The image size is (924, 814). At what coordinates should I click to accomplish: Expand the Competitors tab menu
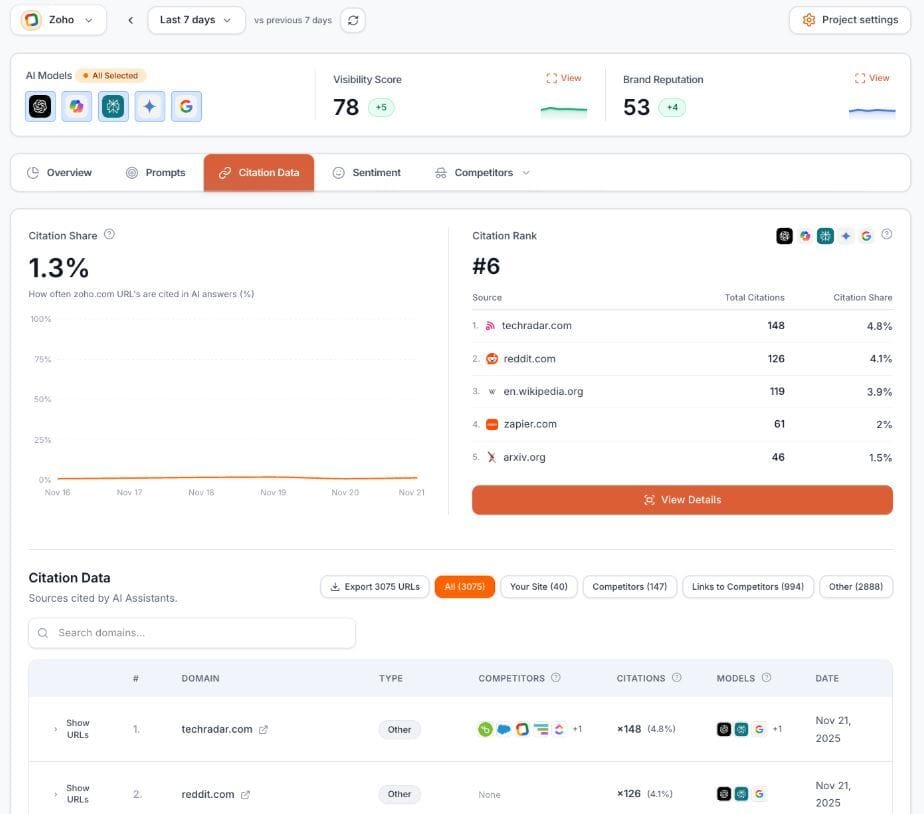click(482, 173)
